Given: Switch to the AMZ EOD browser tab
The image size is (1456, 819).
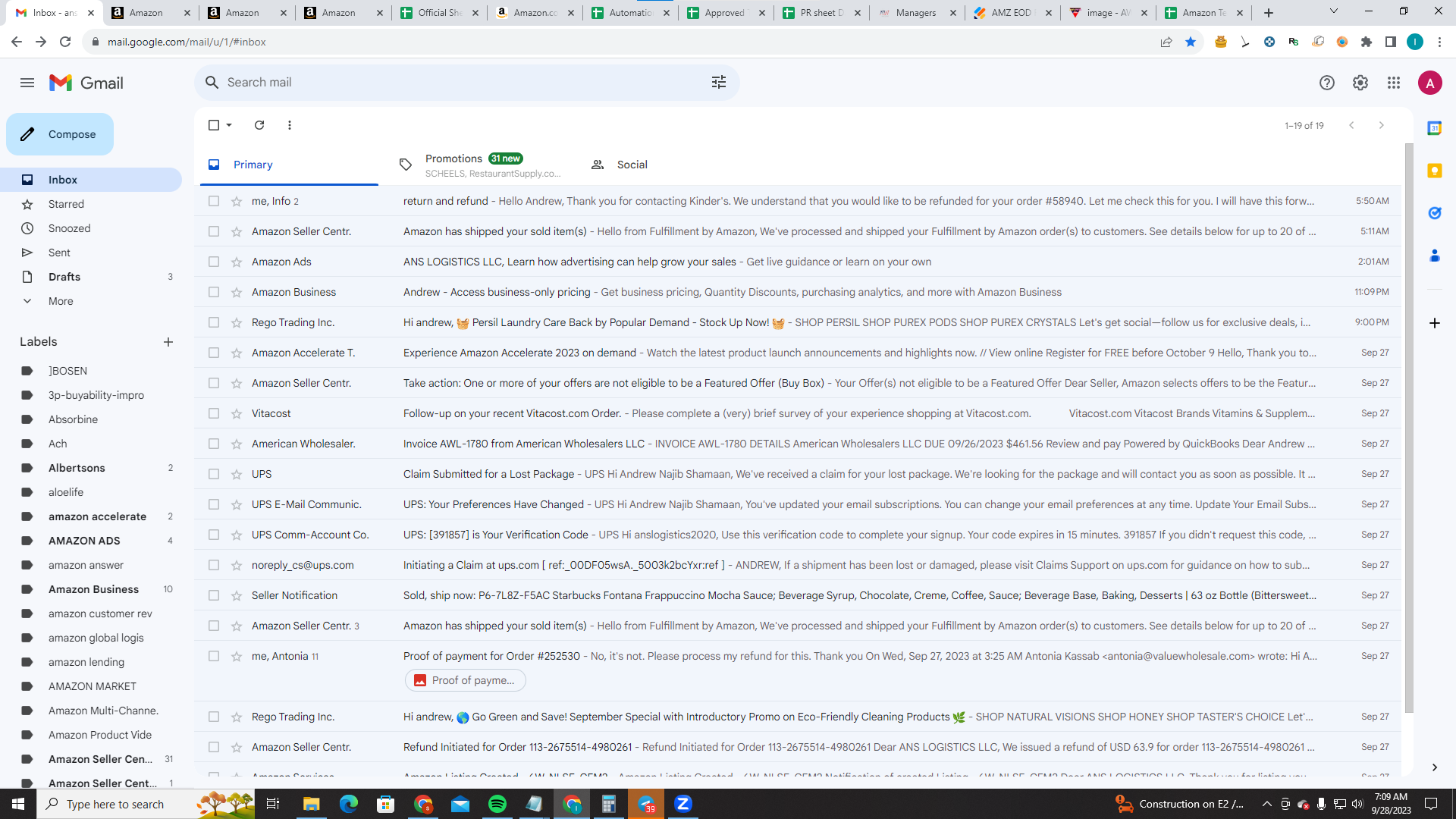Looking at the screenshot, I should 1011,13.
